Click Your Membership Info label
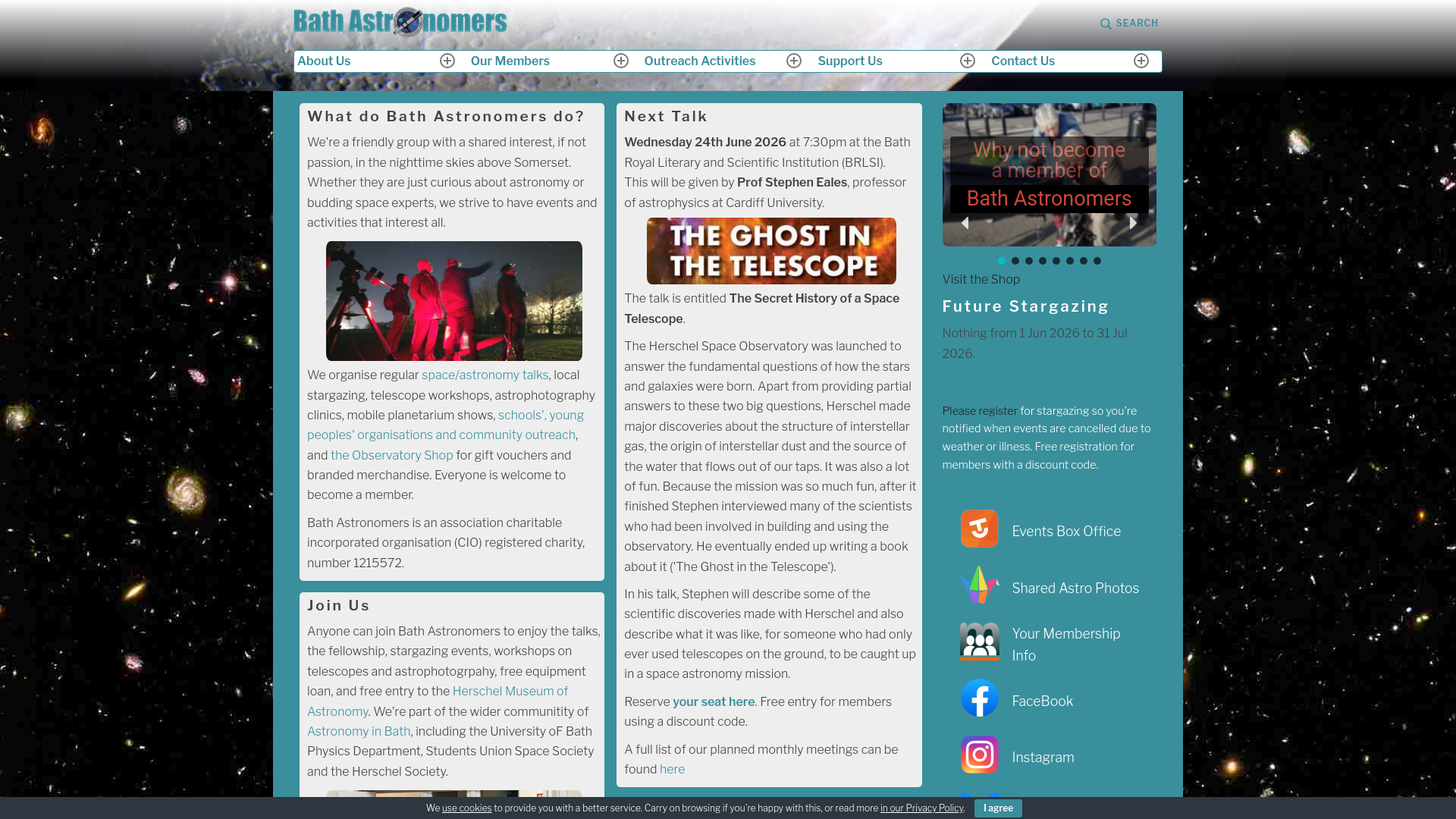1456x819 pixels. tap(1066, 645)
